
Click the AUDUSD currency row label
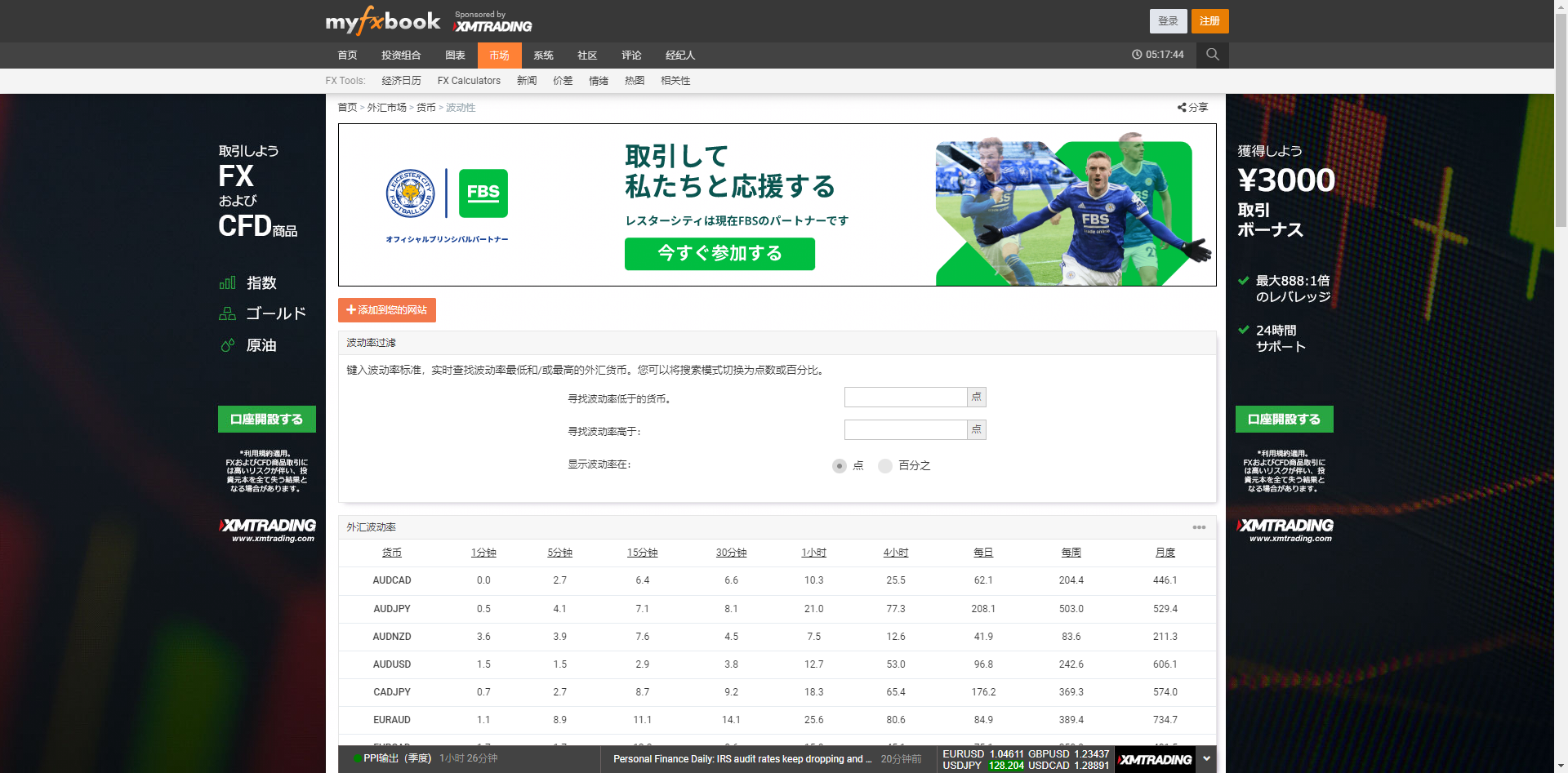(392, 664)
